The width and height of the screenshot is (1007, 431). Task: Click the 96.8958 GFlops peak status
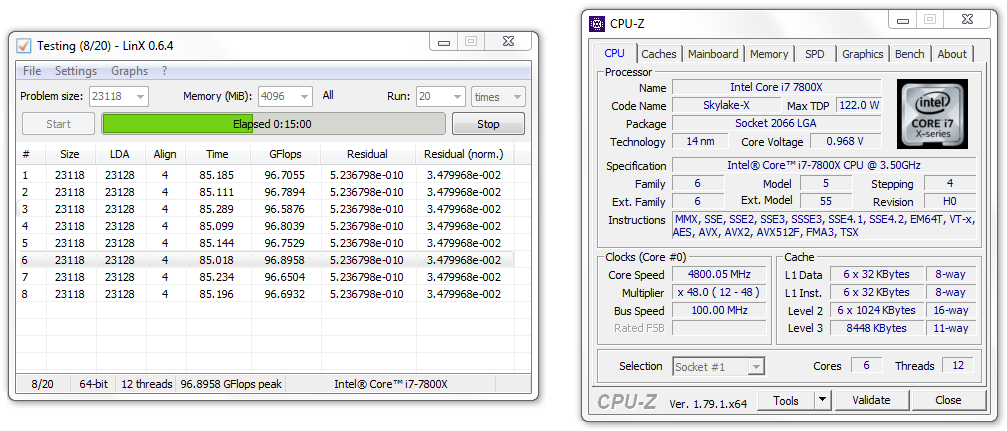click(x=231, y=384)
